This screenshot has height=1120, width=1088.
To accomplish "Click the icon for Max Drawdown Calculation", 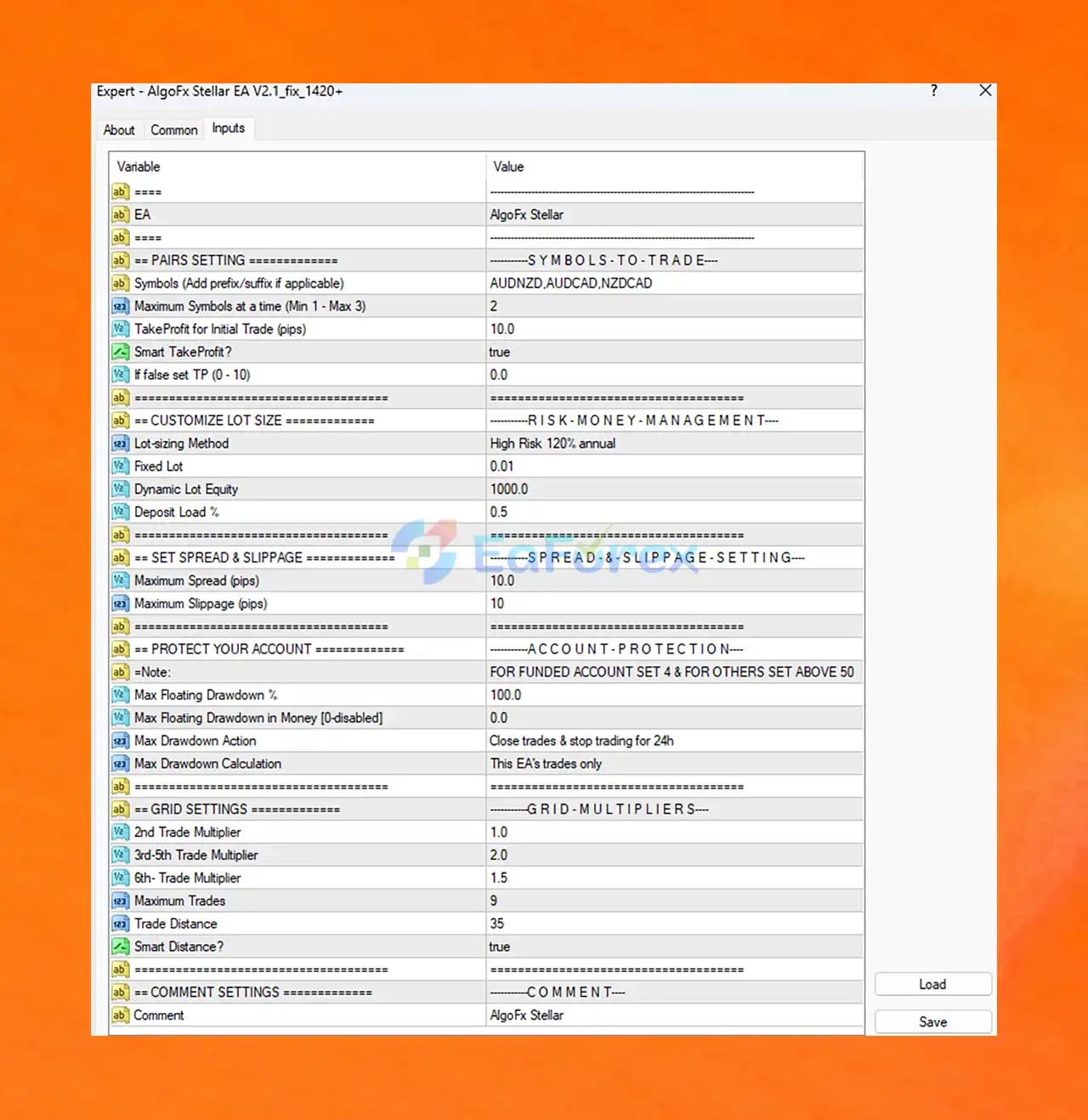I will point(121,764).
